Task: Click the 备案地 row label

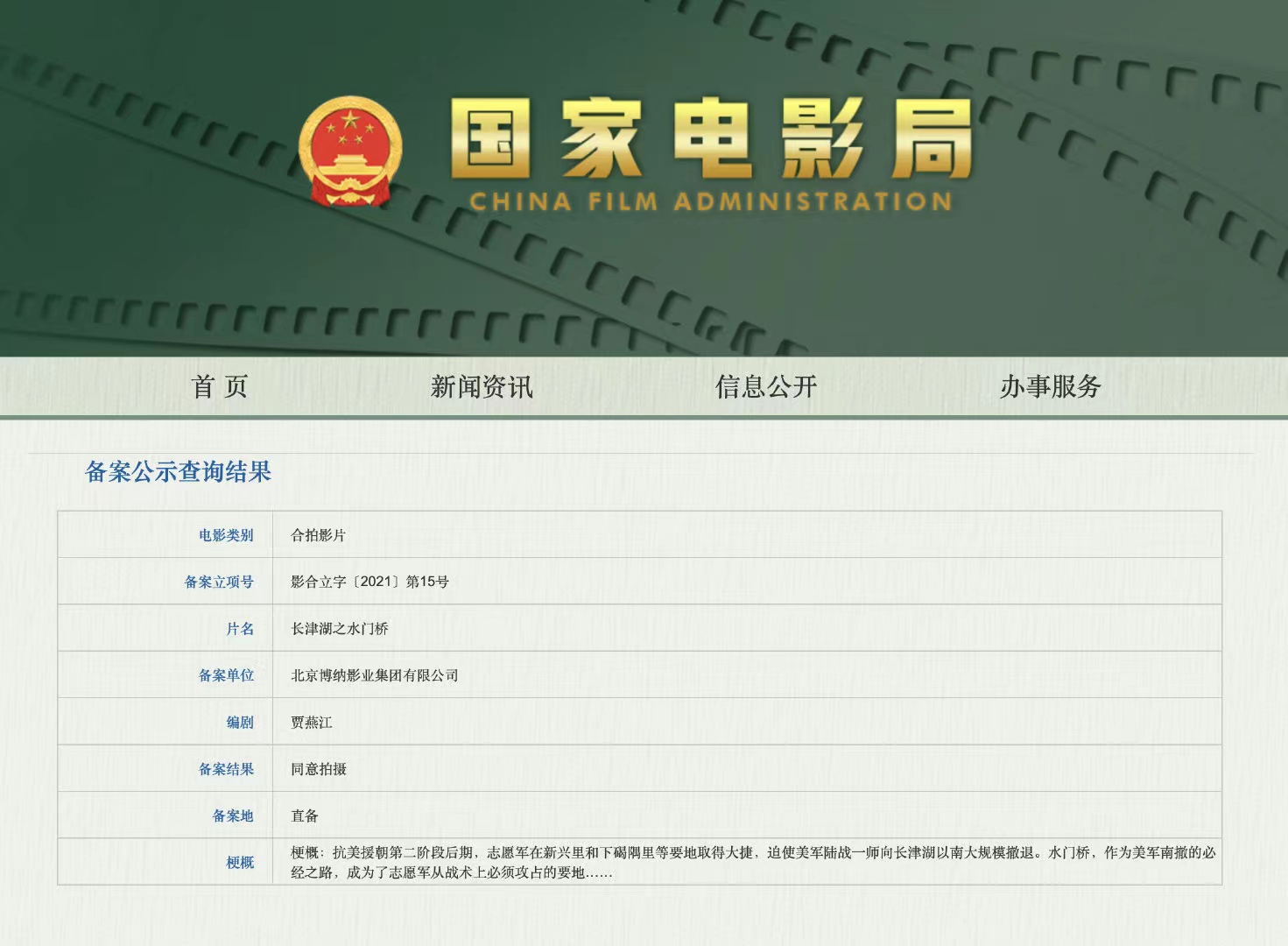Action: pyautogui.click(x=233, y=815)
